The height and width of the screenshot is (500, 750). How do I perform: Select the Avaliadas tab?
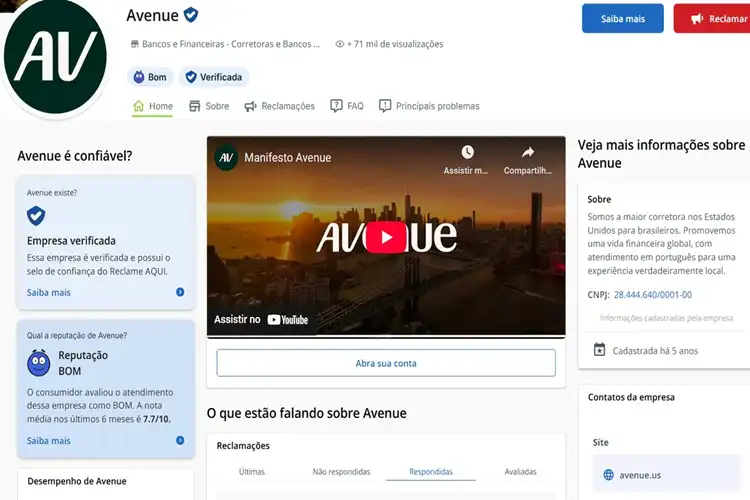(520, 472)
